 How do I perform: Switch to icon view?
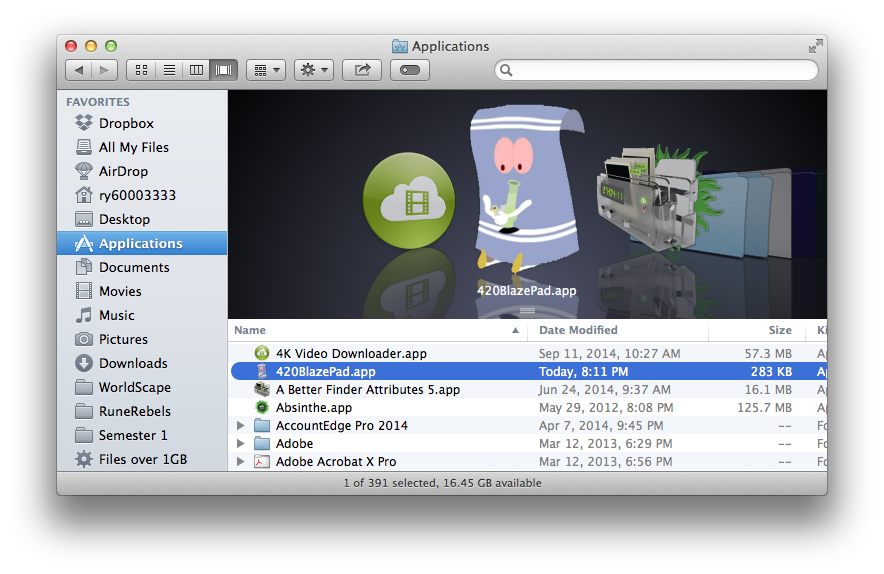tap(142, 70)
